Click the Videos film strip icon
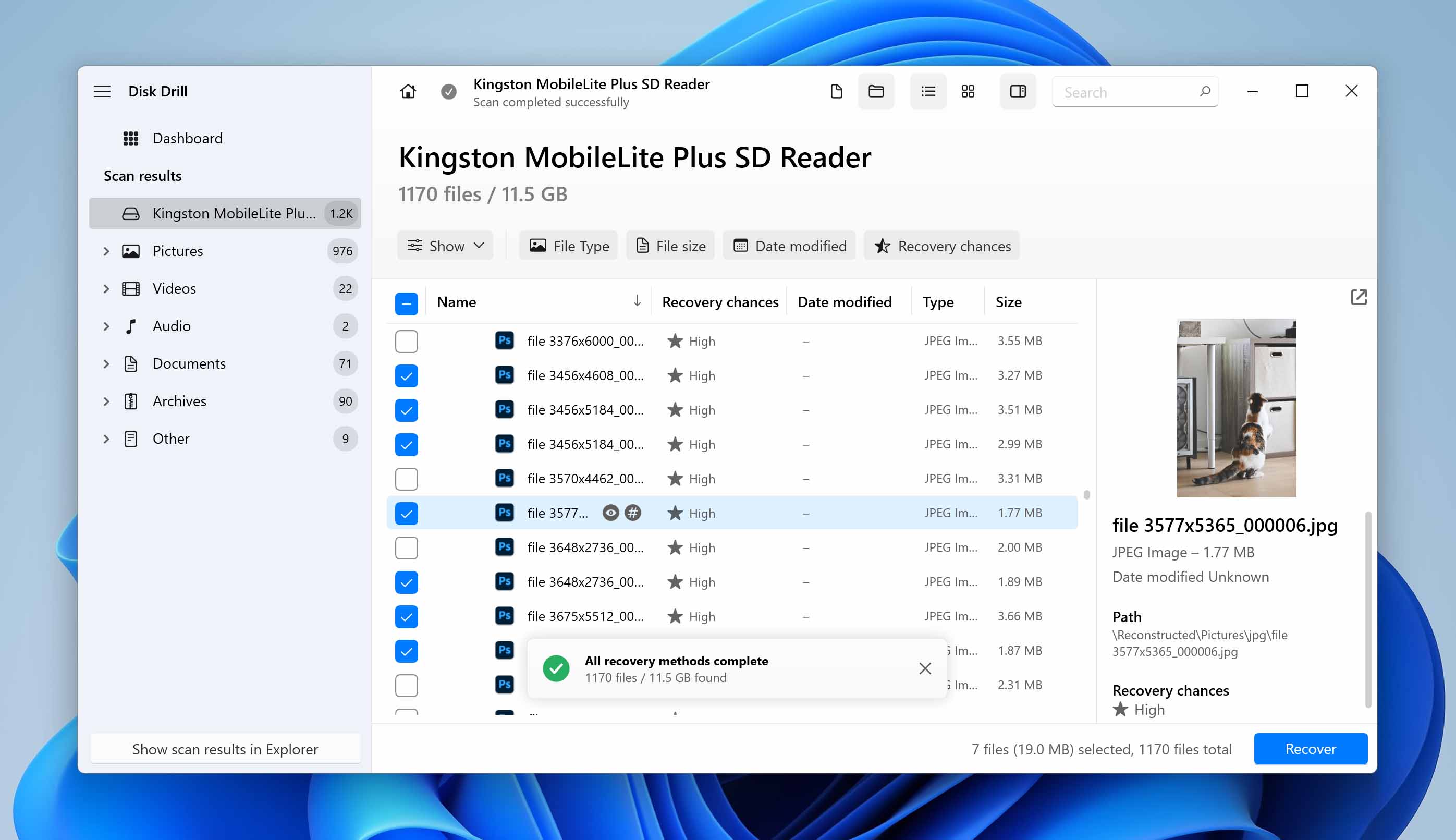 pos(131,288)
